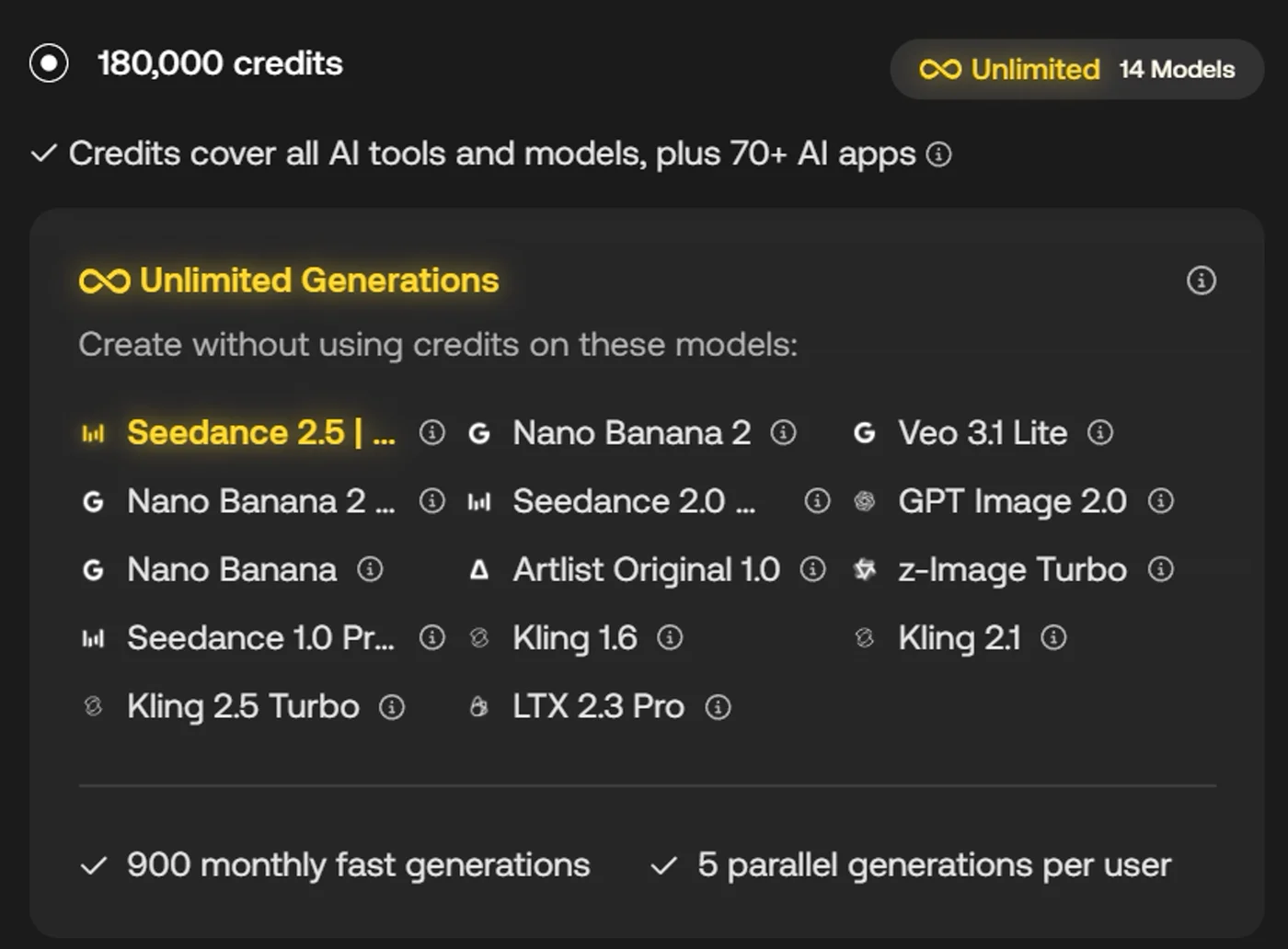Click the Unlimited 14 Models badge

pos(1076,69)
